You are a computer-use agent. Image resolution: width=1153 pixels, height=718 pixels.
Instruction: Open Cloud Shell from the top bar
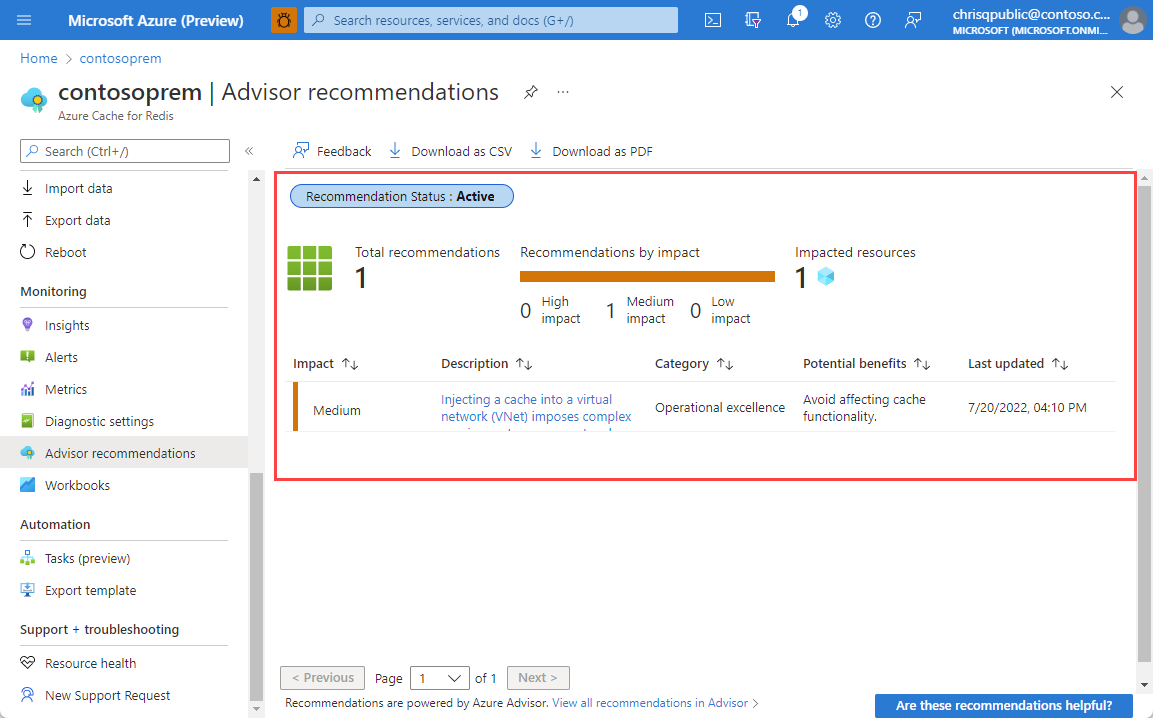coord(712,19)
